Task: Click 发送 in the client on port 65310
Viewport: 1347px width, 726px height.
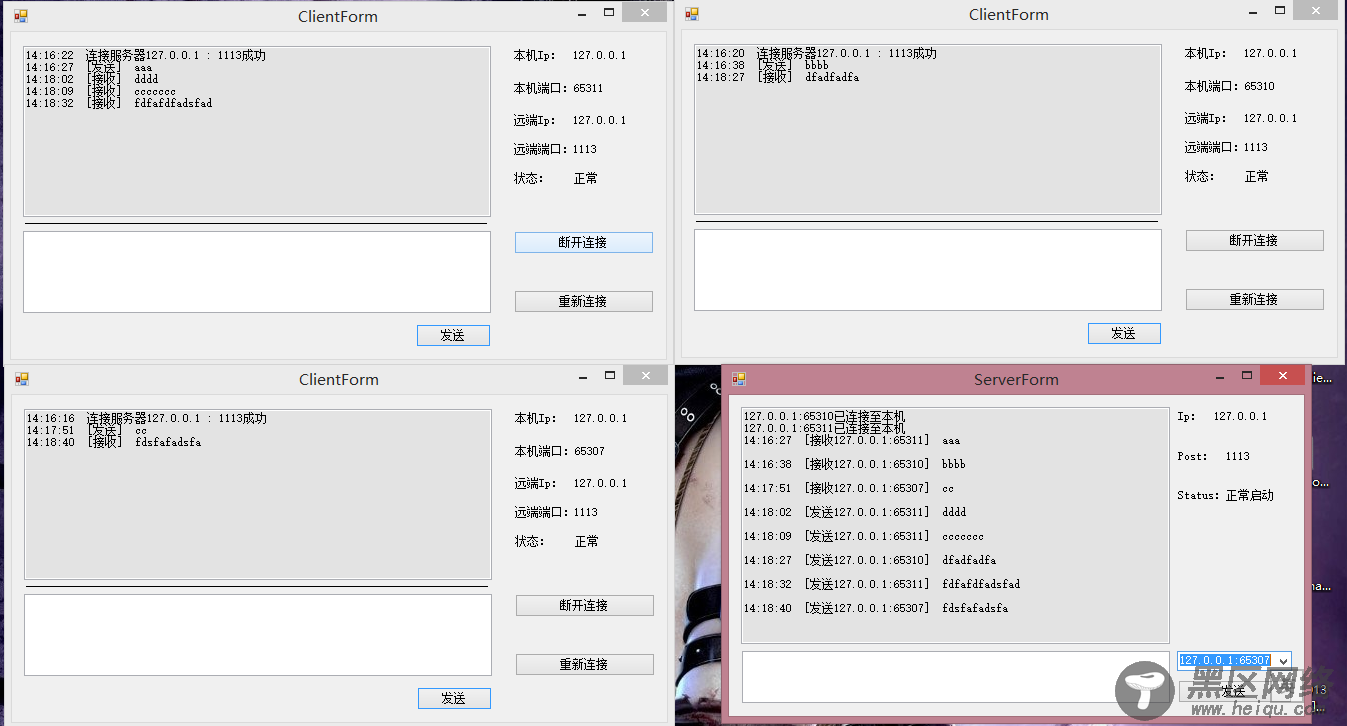Action: pos(1124,333)
